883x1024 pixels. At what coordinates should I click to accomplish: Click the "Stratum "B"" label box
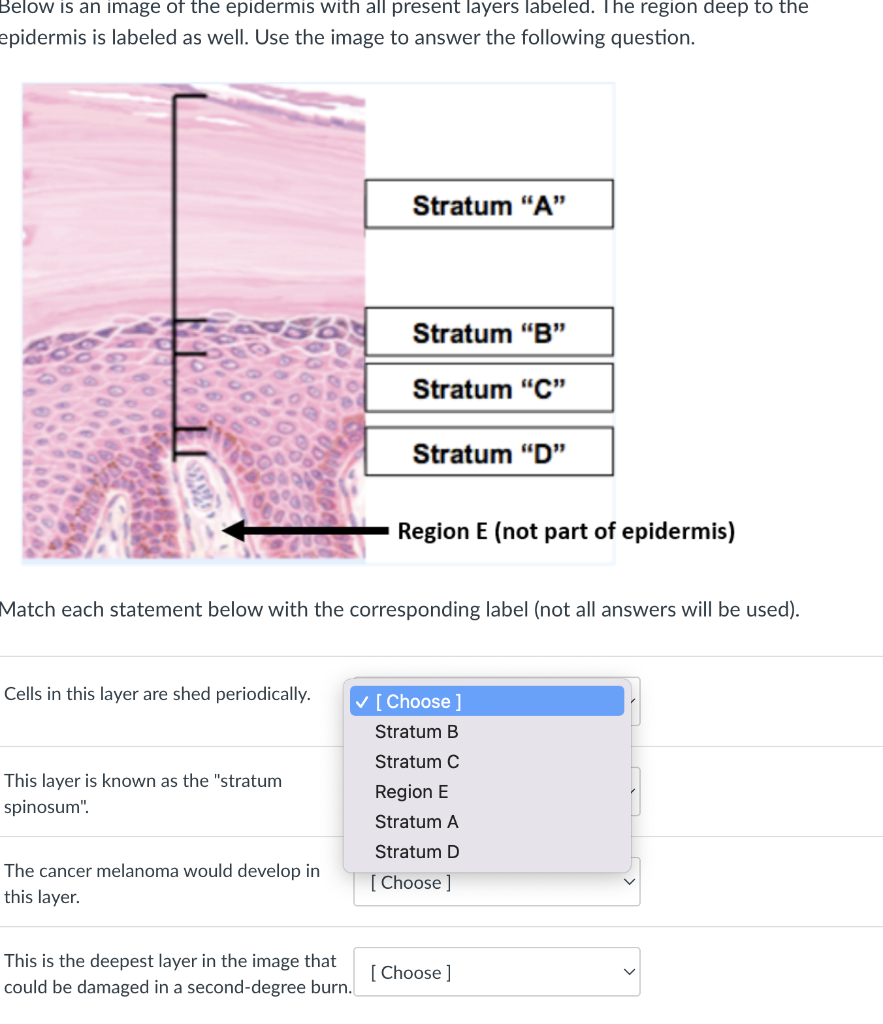click(488, 332)
